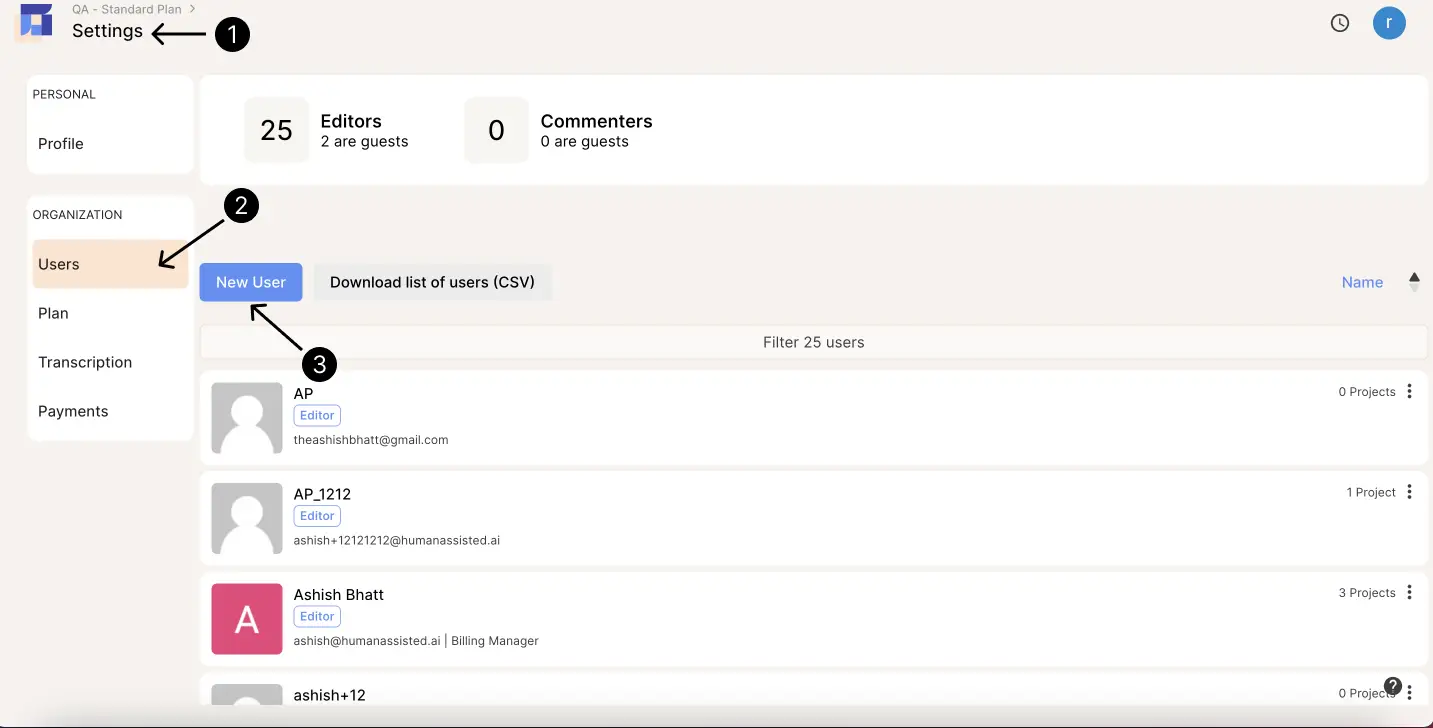This screenshot has height=728, width=1433.
Task: Click the email theashishbhatt@gmail.com
Action: [x=371, y=440]
